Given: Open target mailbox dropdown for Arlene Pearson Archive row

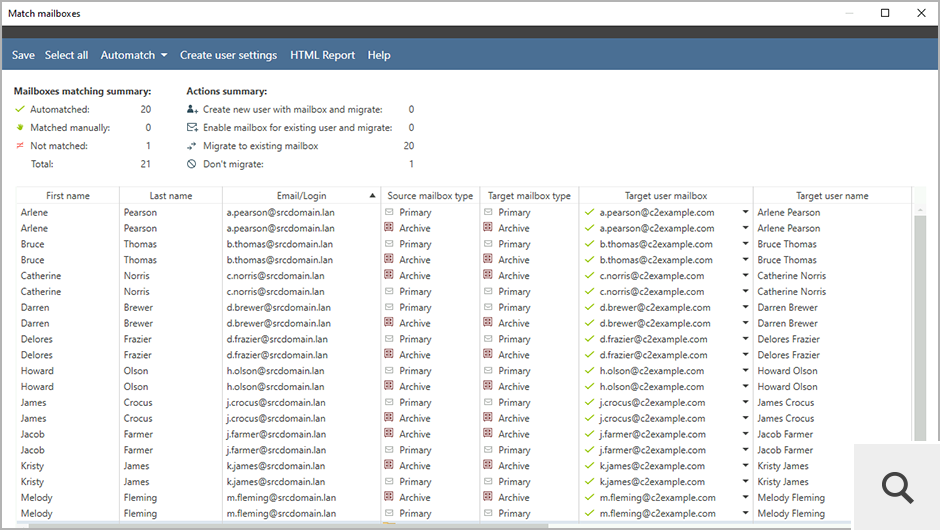Looking at the screenshot, I should [x=745, y=228].
